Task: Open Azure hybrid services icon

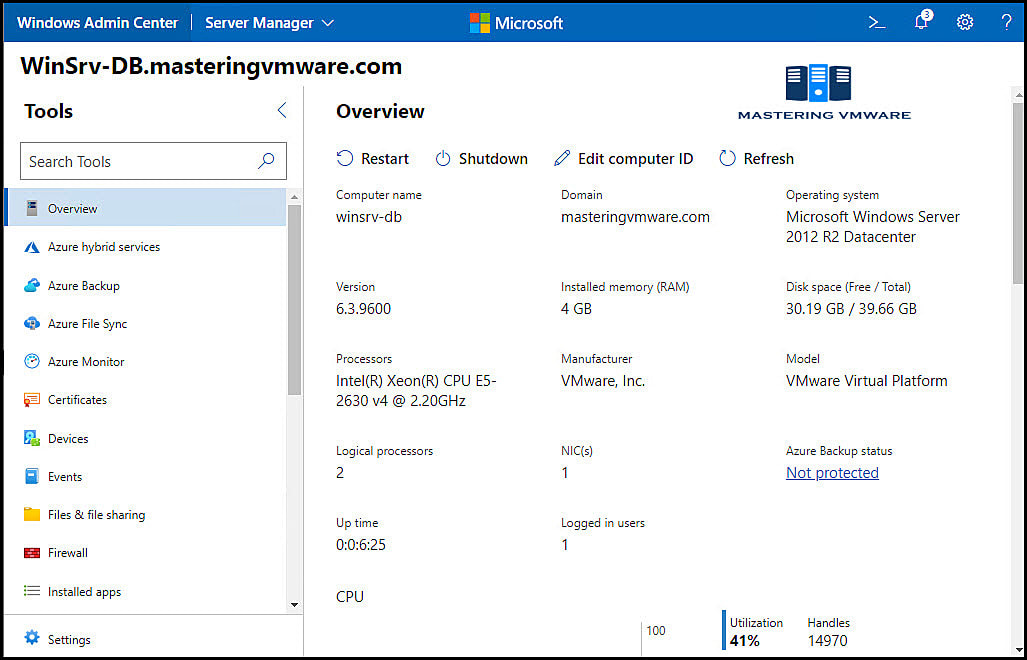Action: click(31, 247)
